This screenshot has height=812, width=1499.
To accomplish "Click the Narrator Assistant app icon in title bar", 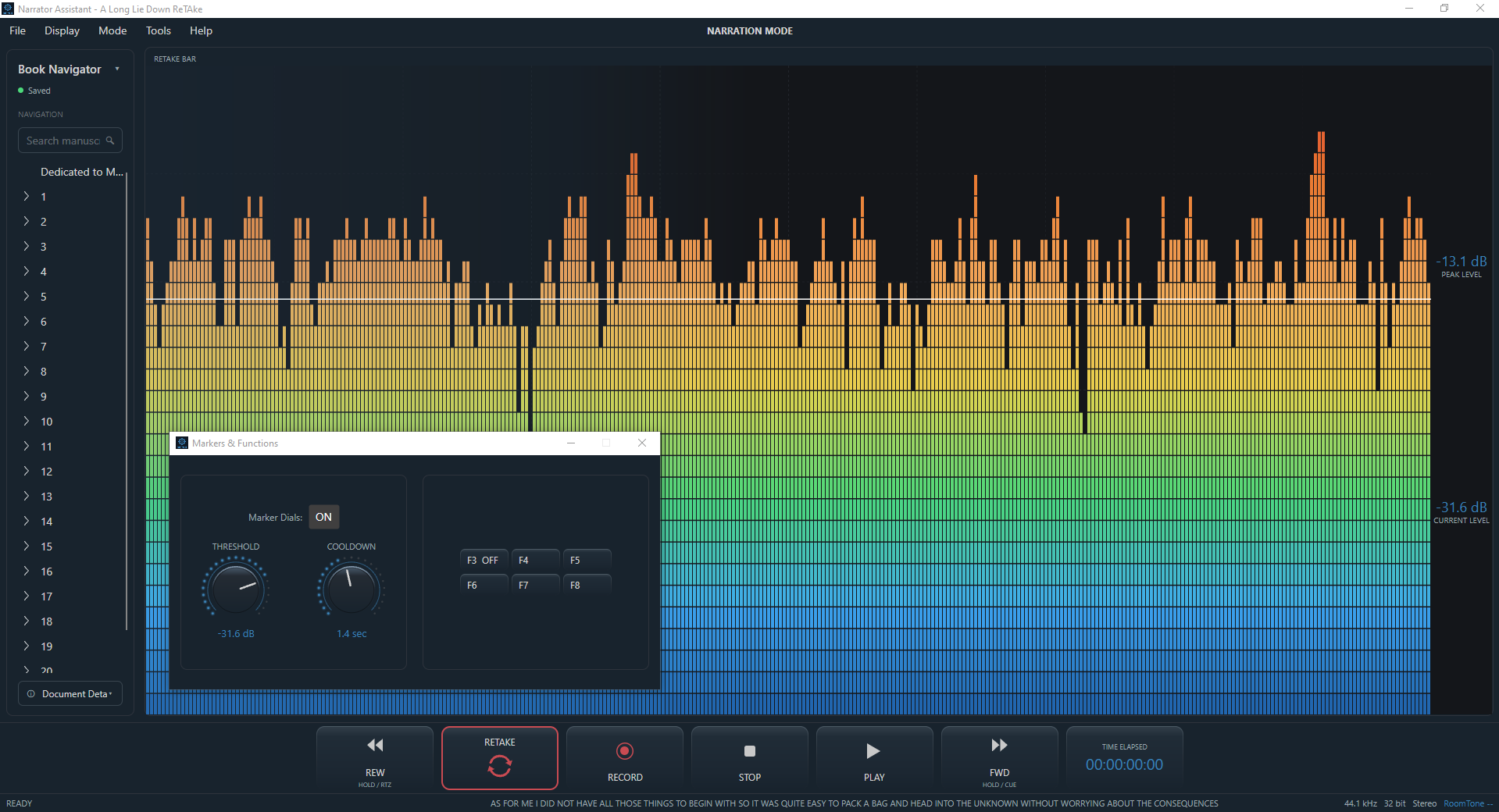I will point(8,9).
